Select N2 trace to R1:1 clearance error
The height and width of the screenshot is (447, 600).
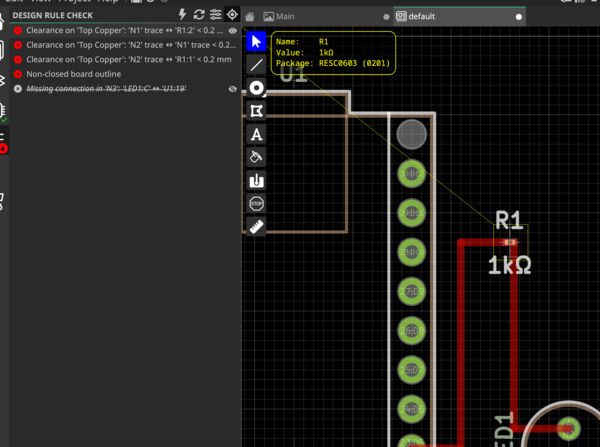(x=120, y=60)
